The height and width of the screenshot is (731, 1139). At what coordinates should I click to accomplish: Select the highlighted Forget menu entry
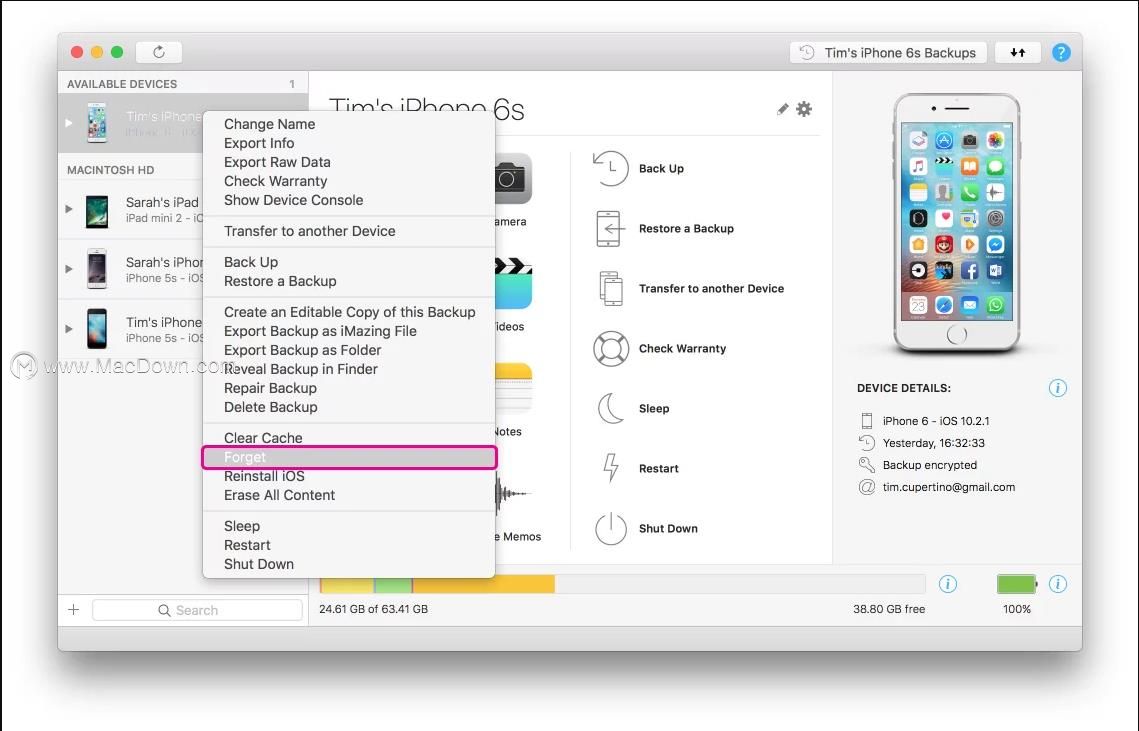click(349, 457)
